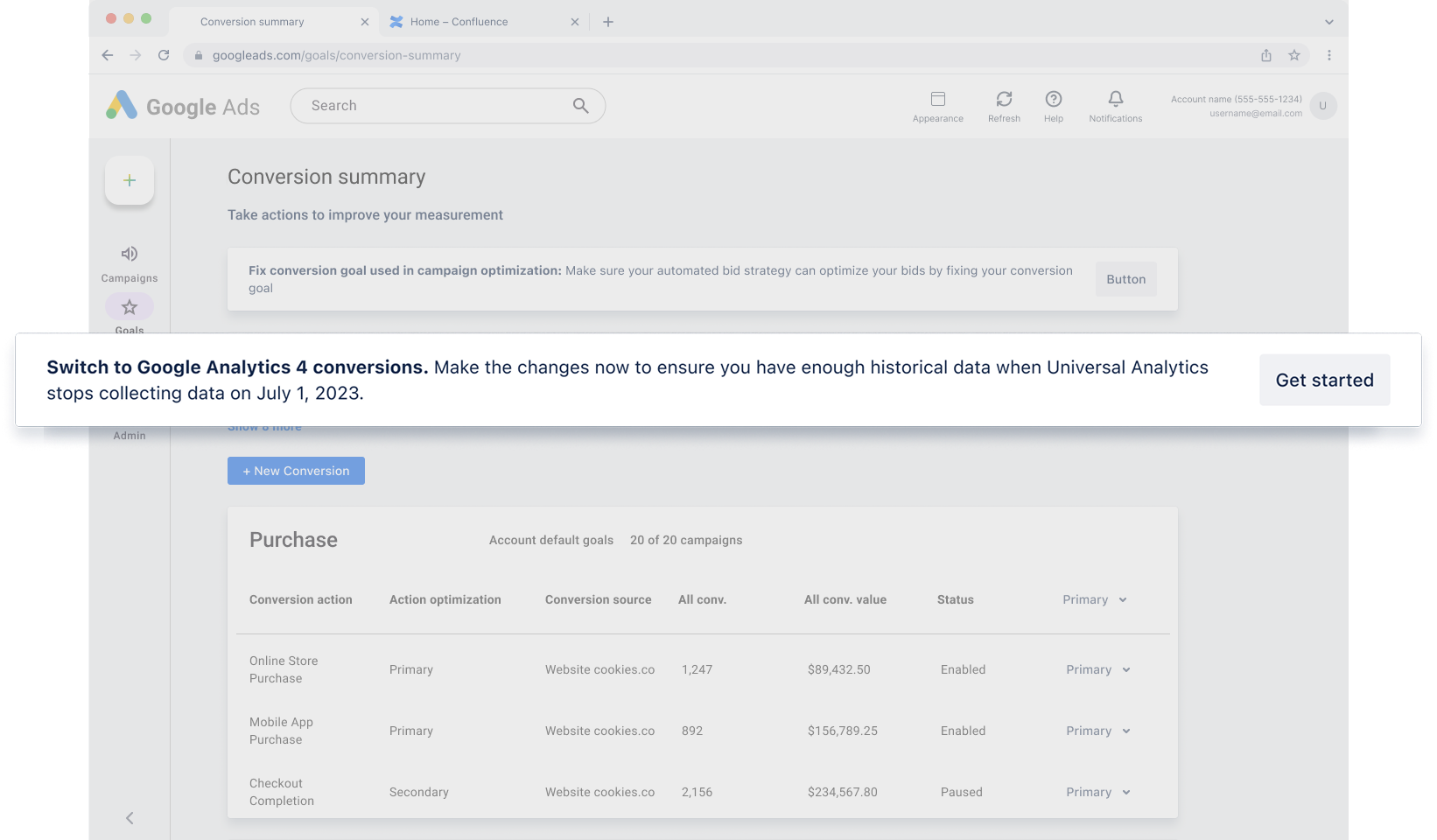Click Checkout Completion conversion action
This screenshot has height=840, width=1437.
[x=282, y=792]
